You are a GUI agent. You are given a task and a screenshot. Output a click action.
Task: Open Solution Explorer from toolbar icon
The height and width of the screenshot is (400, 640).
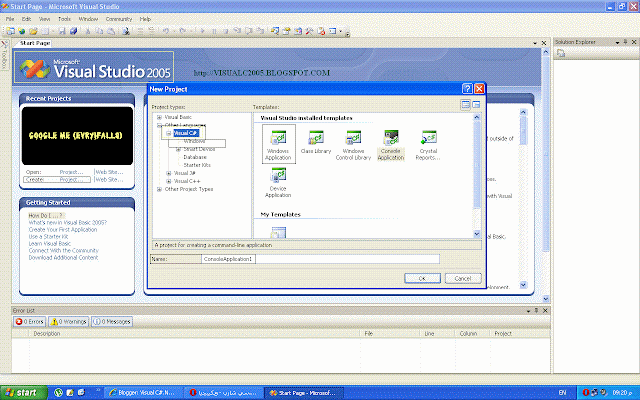tap(275, 31)
